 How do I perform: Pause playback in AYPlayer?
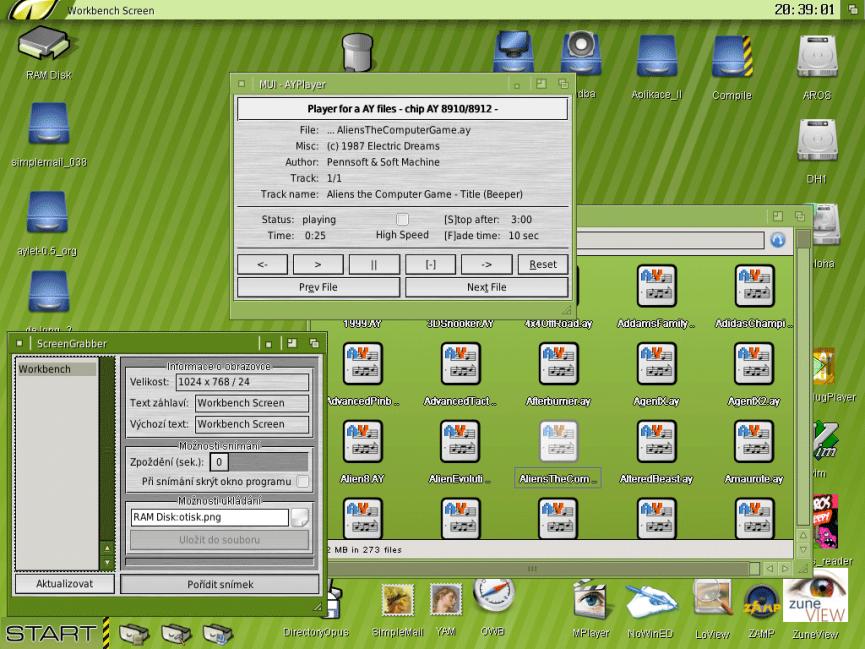click(374, 265)
